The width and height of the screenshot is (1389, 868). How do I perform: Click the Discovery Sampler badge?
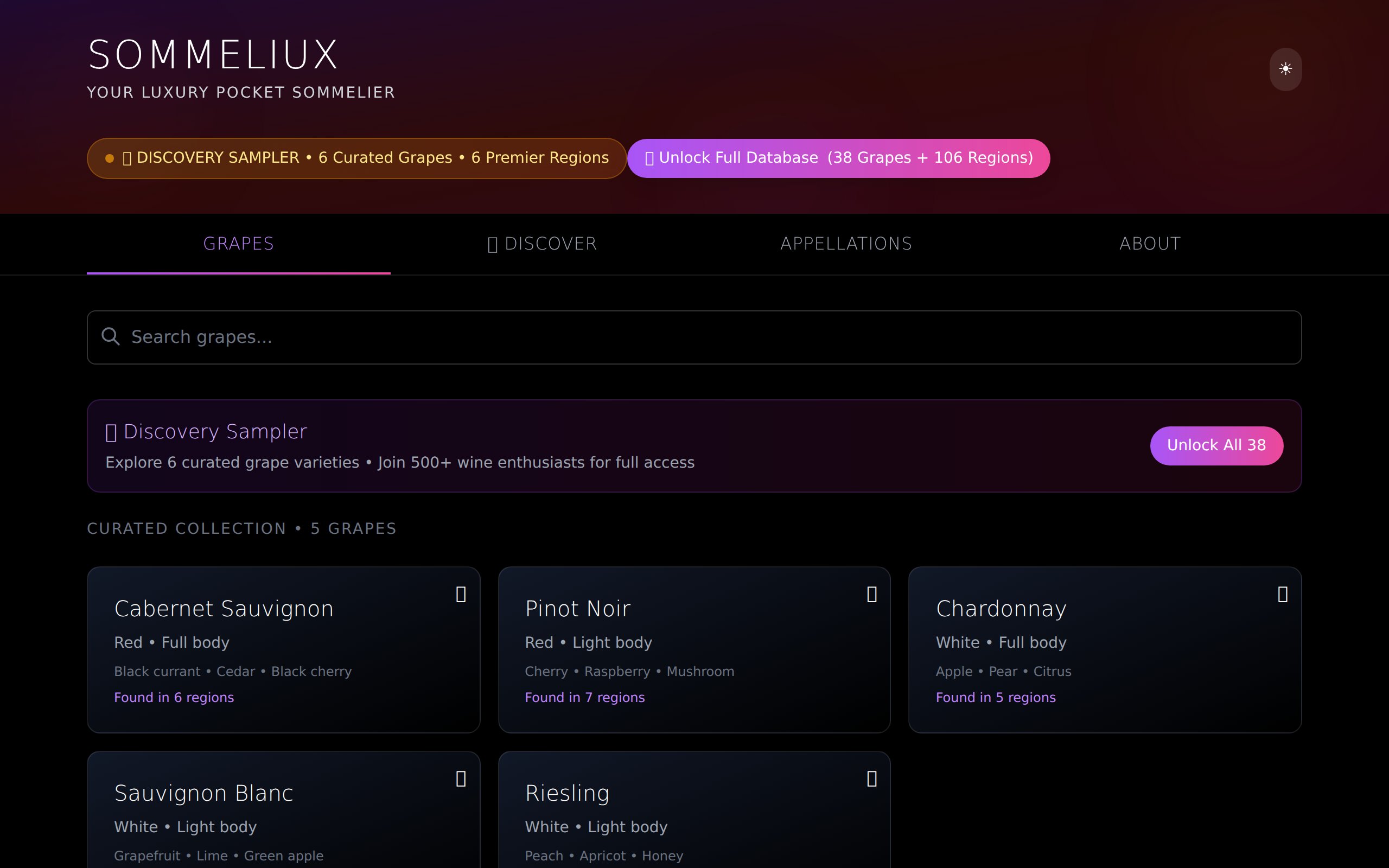click(356, 157)
